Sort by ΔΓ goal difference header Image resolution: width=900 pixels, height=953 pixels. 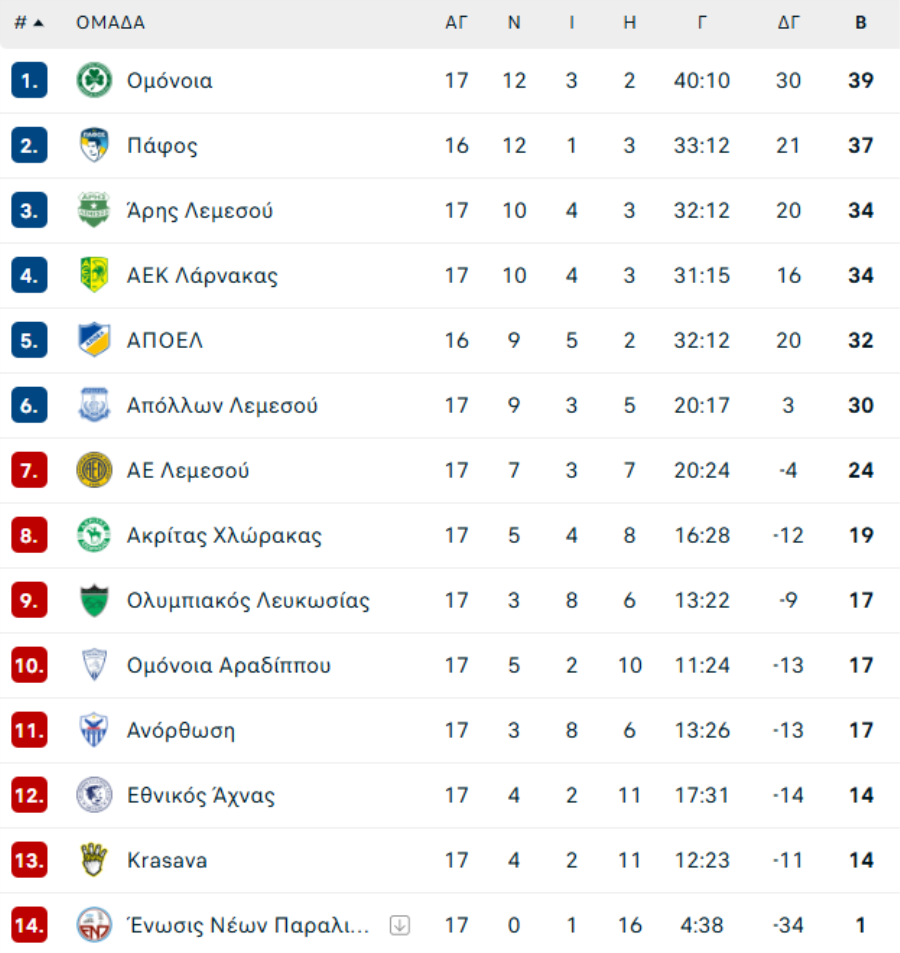pos(789,23)
